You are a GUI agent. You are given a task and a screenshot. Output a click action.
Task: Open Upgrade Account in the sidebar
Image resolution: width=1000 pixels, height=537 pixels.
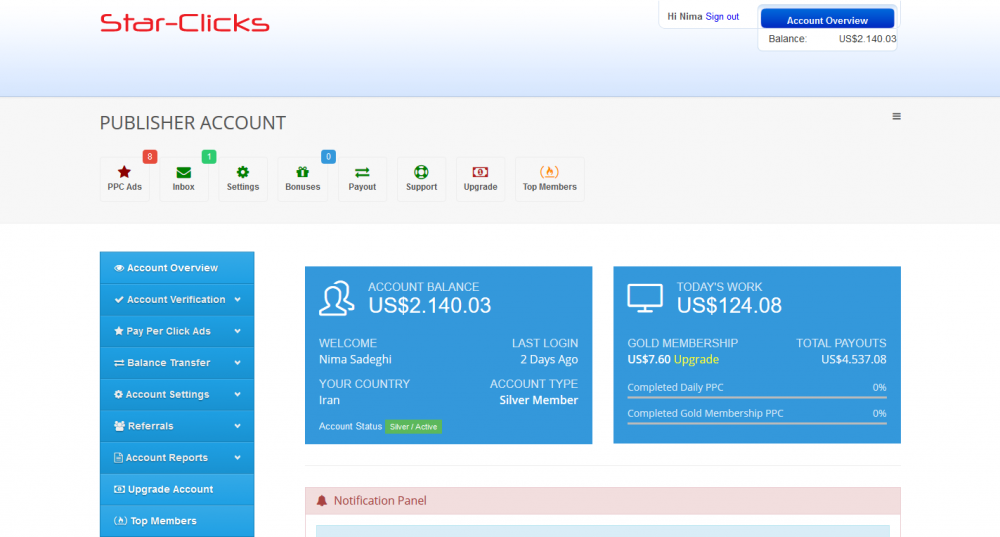[x=177, y=489]
